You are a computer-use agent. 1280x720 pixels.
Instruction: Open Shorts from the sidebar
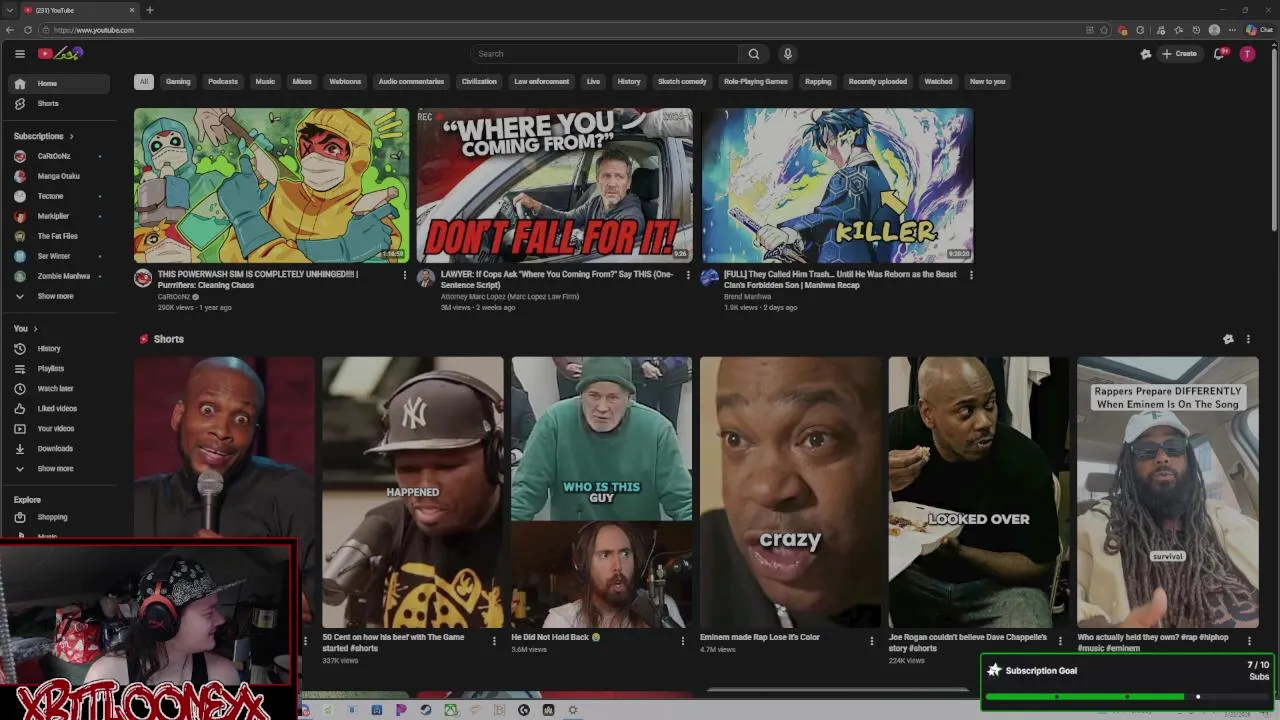click(x=59, y=104)
